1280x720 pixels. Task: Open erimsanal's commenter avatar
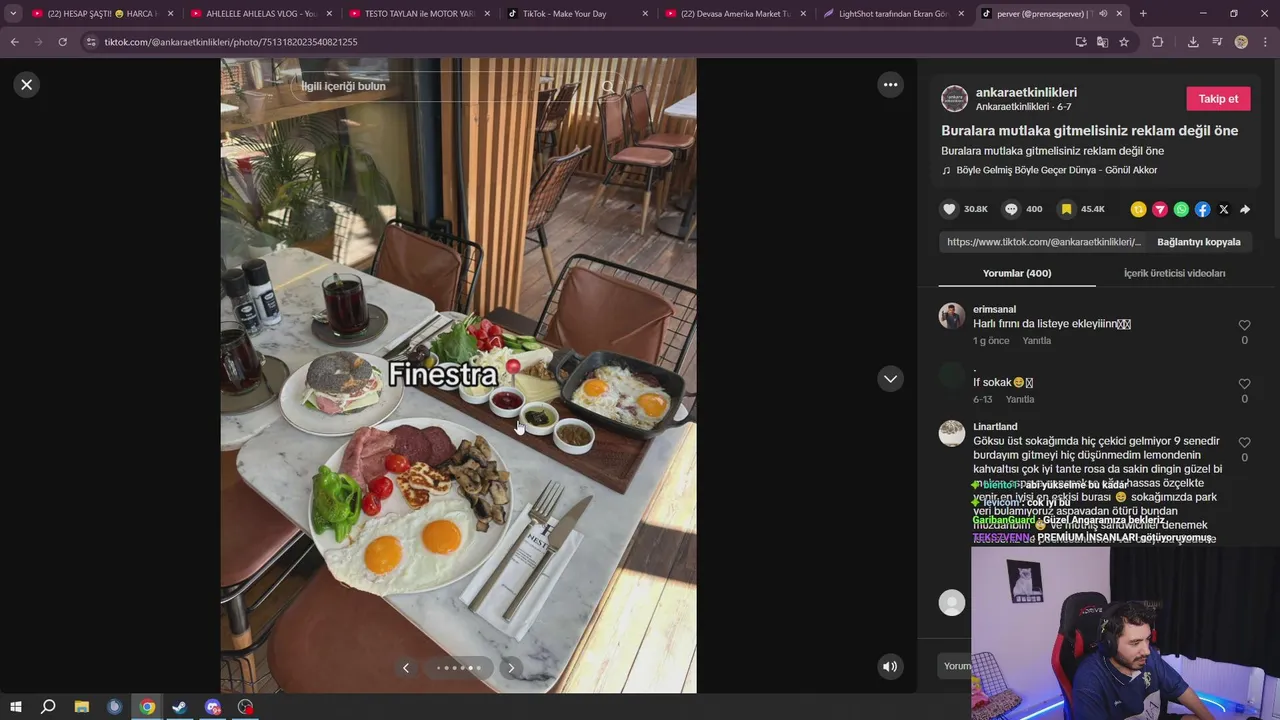(952, 316)
